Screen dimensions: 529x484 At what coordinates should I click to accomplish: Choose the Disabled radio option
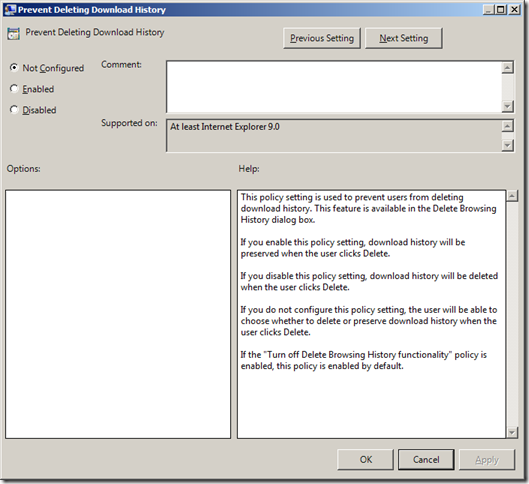point(14,110)
